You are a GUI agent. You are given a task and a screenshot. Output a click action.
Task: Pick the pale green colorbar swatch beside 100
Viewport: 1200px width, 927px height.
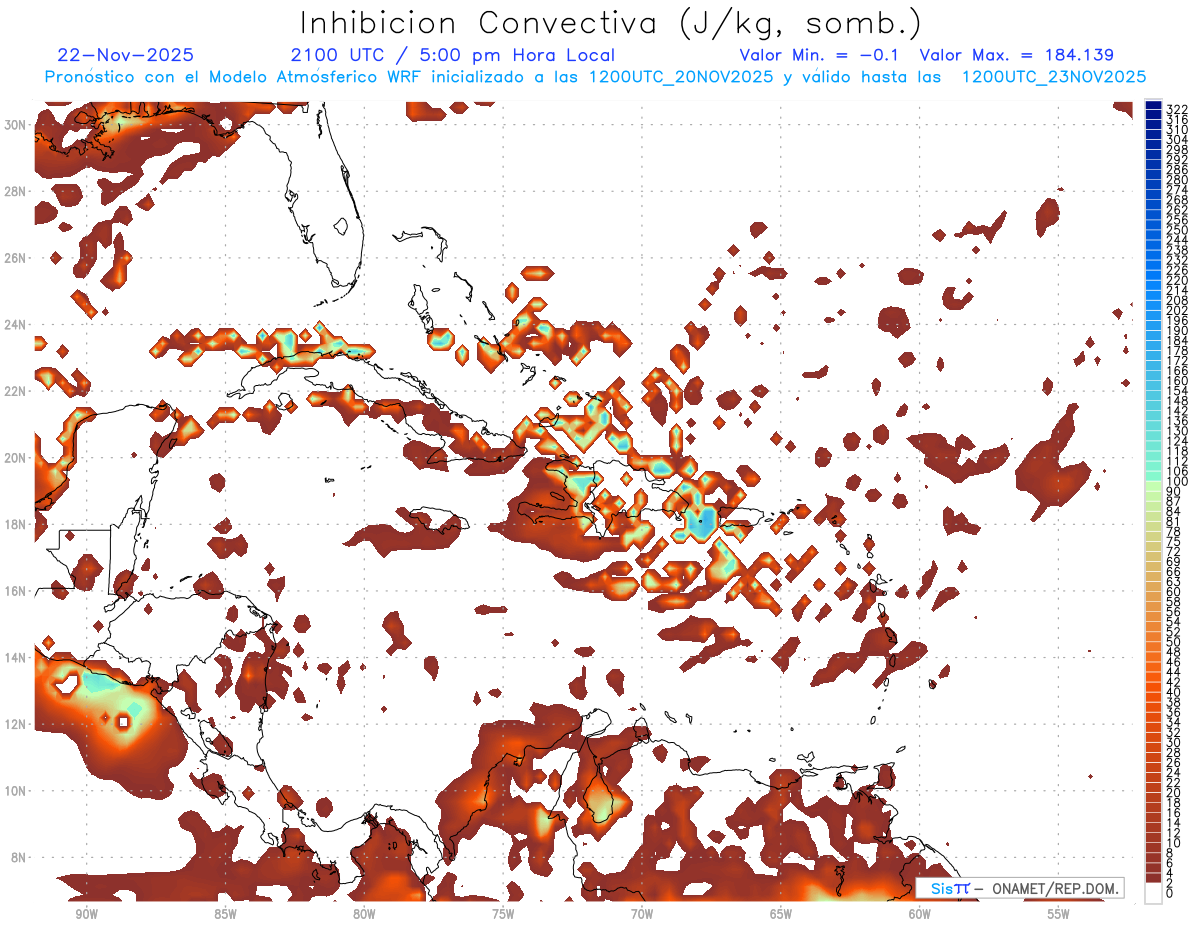coord(1153,487)
